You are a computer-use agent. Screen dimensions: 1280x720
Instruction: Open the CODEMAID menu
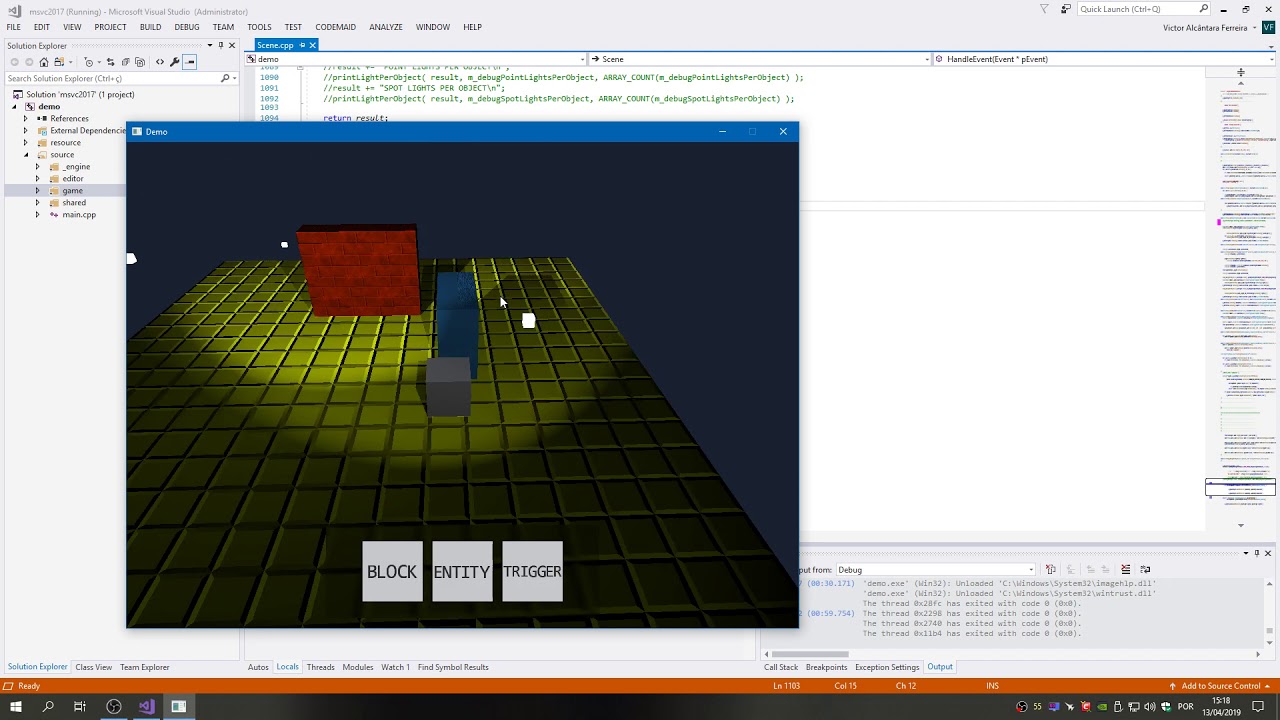(335, 27)
